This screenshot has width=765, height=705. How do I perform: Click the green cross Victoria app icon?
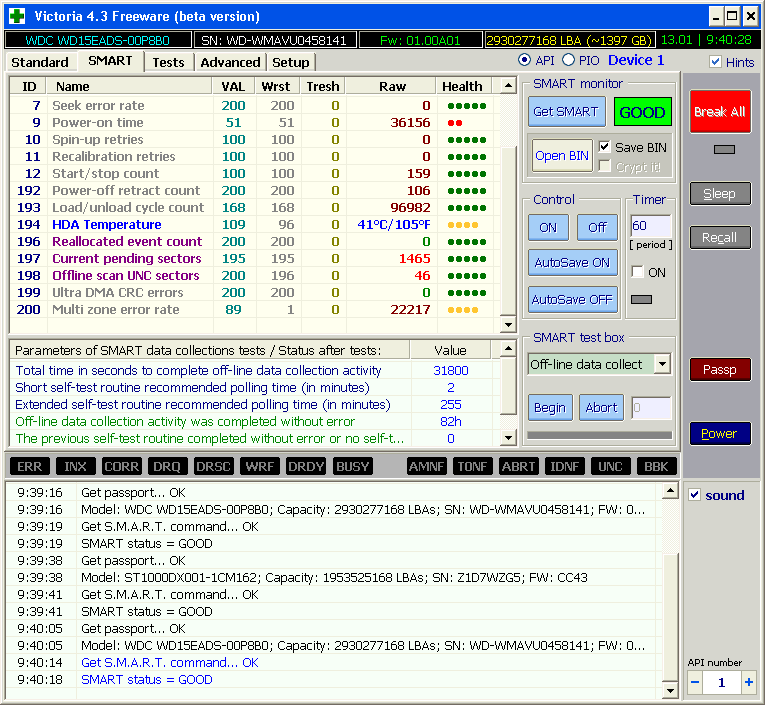click(x=17, y=16)
